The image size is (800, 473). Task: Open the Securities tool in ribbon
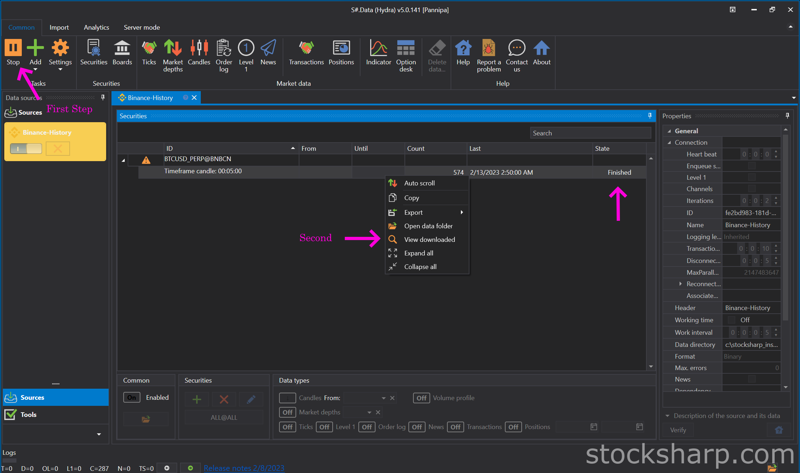click(93, 52)
